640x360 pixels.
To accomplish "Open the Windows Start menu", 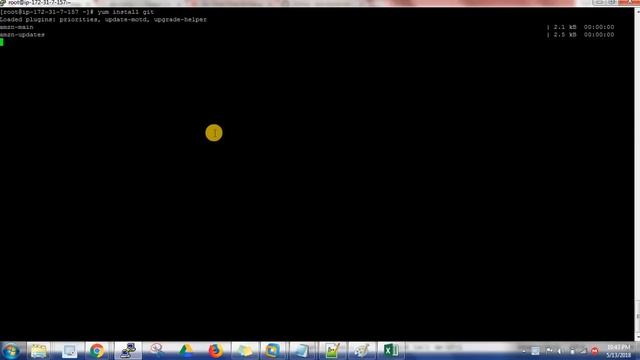I will 11,351.
